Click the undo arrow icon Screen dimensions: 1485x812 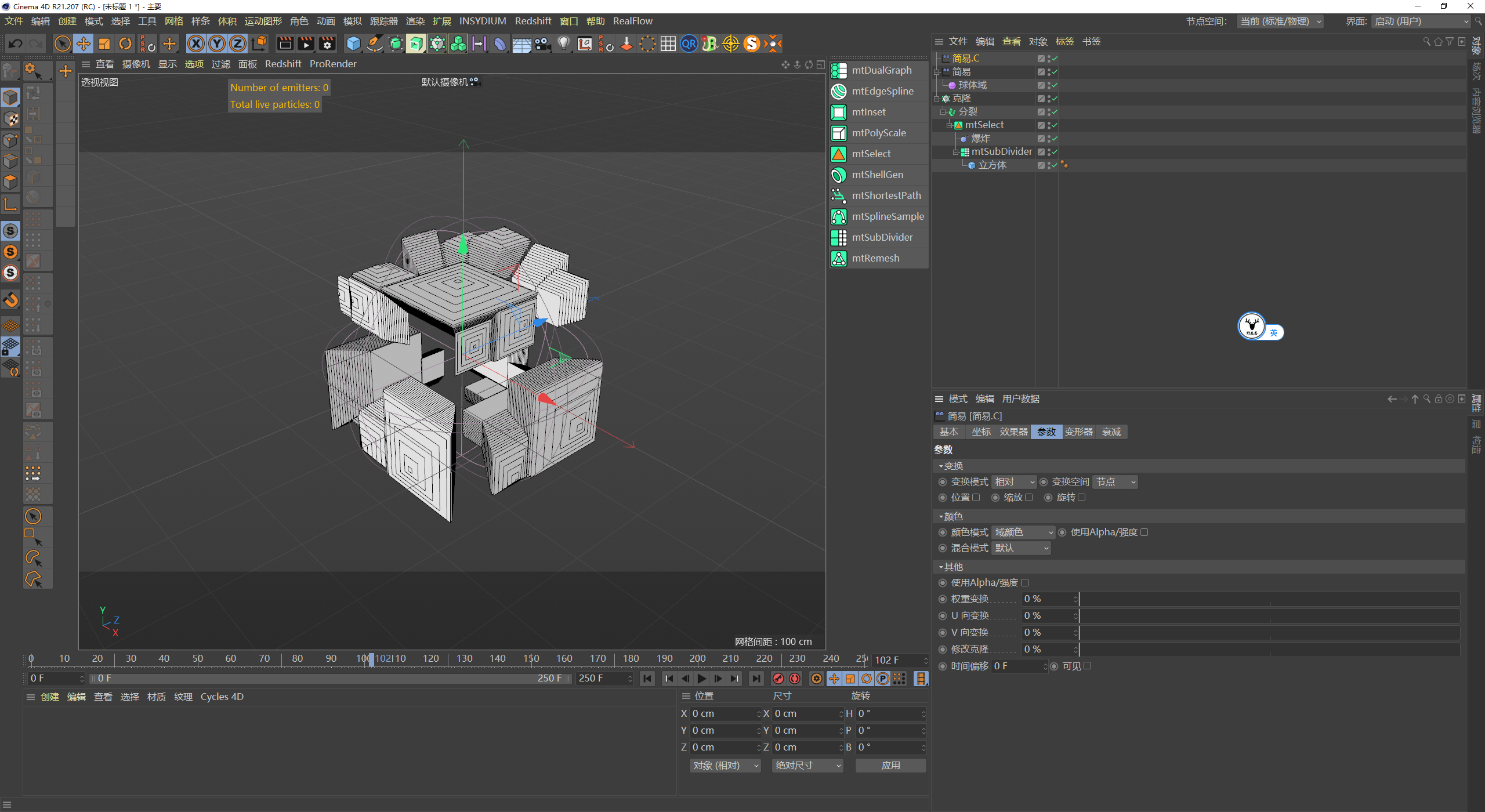16,43
